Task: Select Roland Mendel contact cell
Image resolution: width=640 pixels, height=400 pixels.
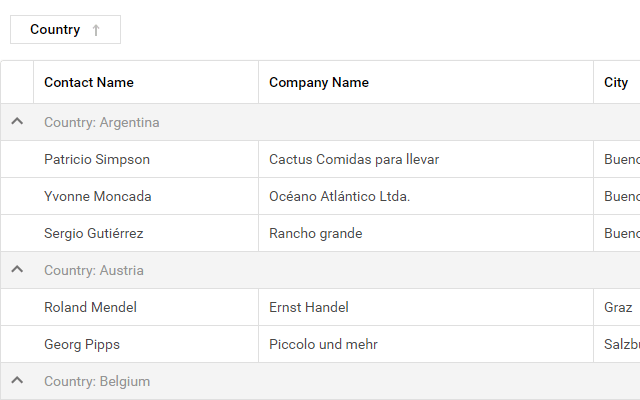Action: click(91, 307)
